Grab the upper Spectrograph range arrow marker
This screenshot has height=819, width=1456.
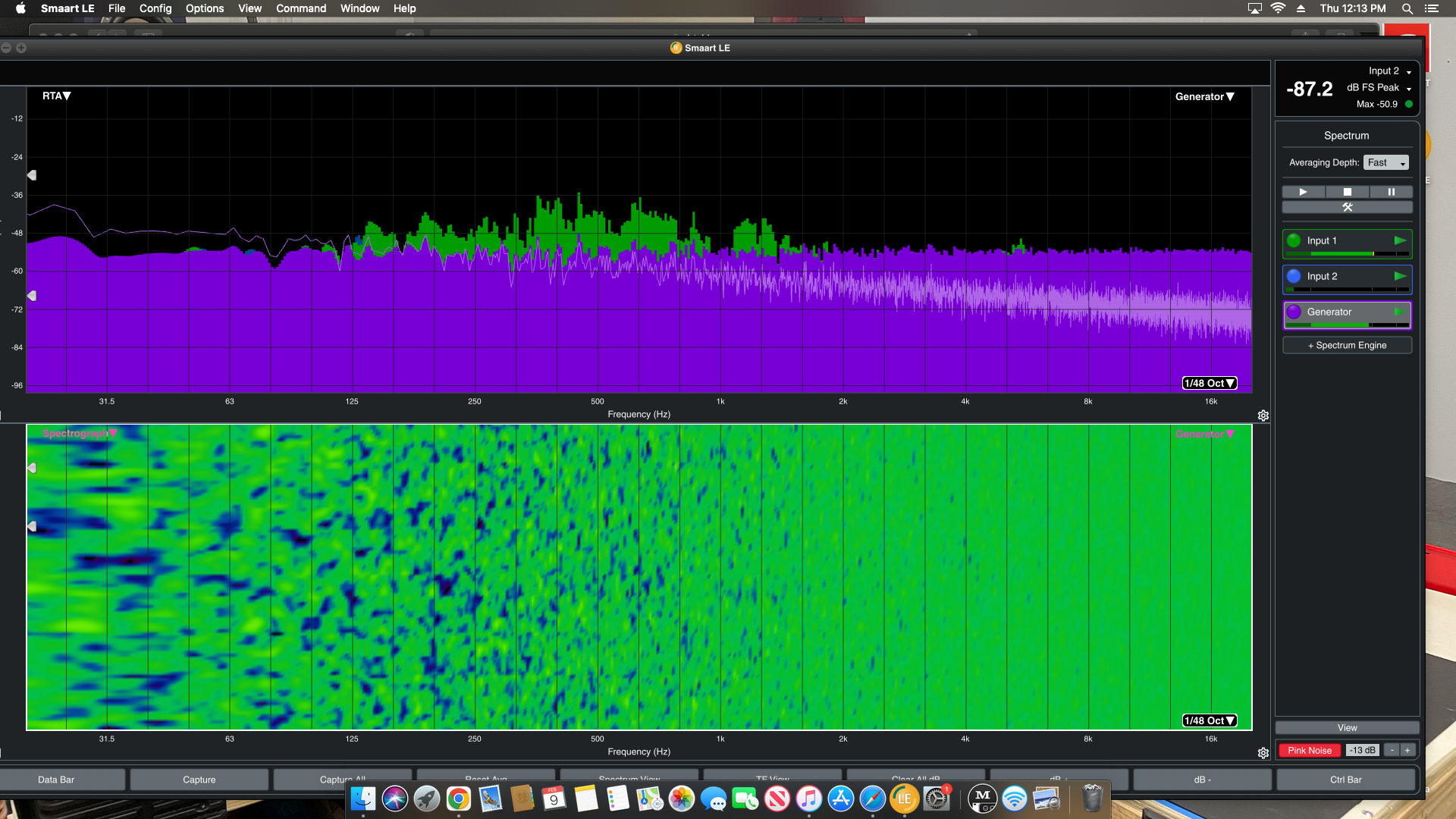tap(32, 468)
